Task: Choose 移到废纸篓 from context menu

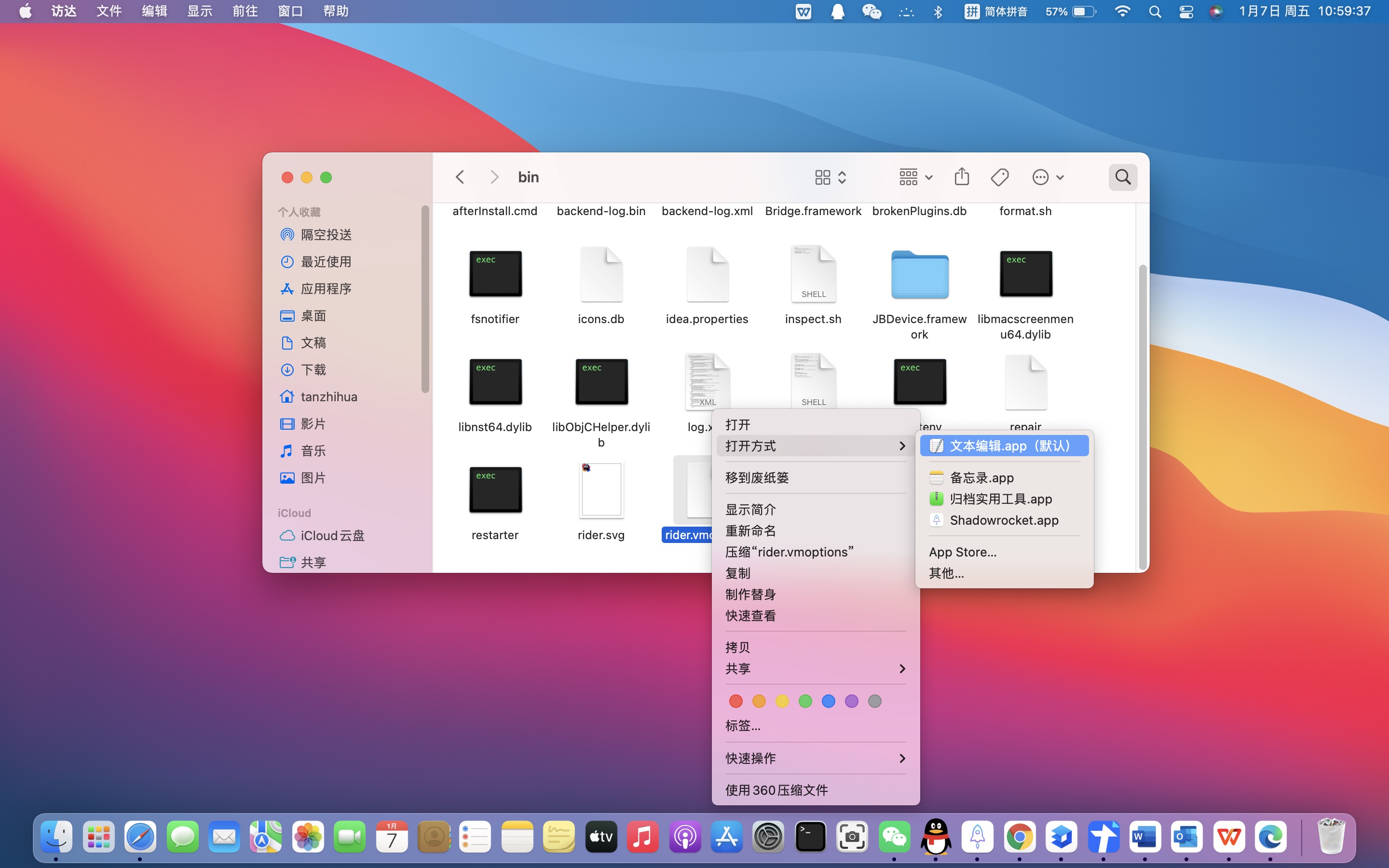Action: pyautogui.click(x=757, y=477)
